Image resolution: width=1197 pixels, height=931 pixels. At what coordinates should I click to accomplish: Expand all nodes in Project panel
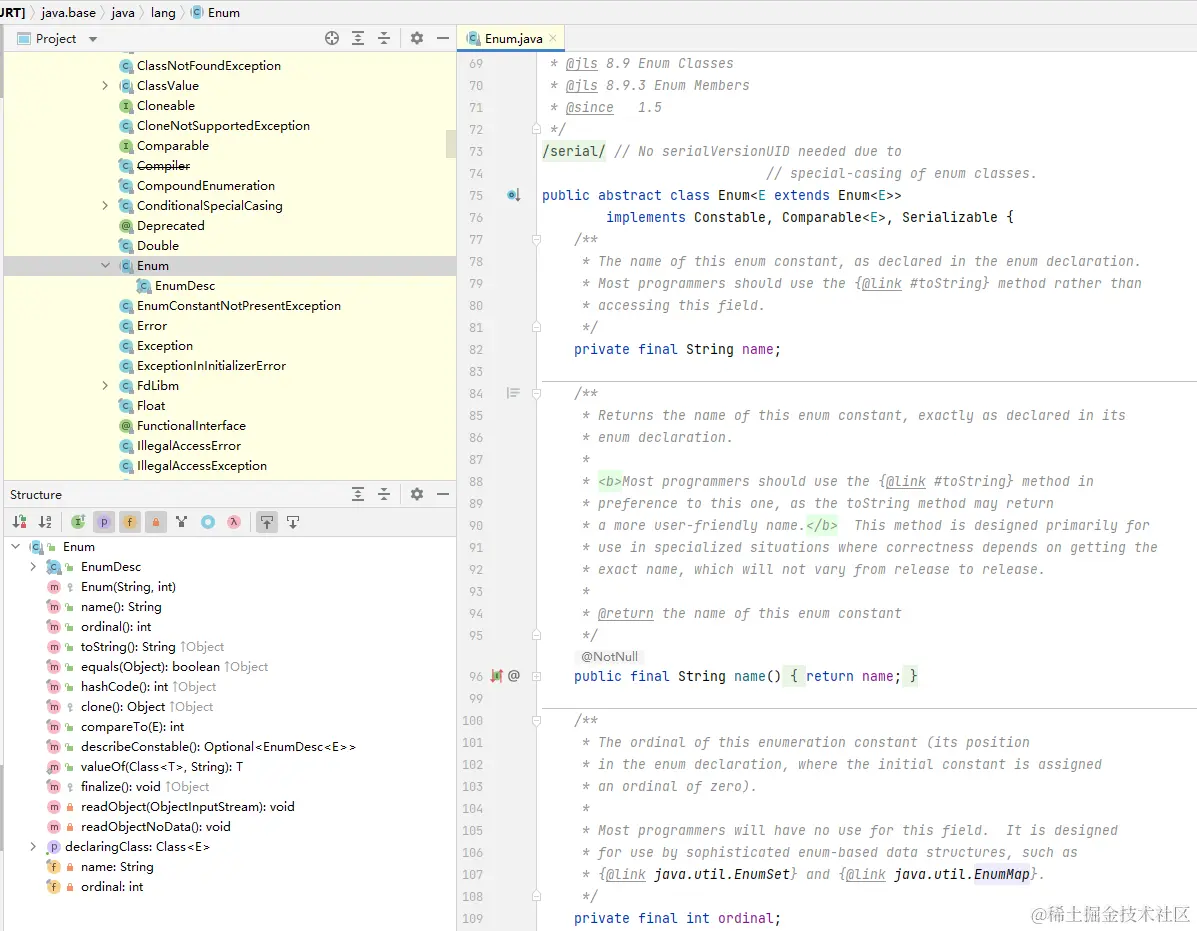(358, 38)
